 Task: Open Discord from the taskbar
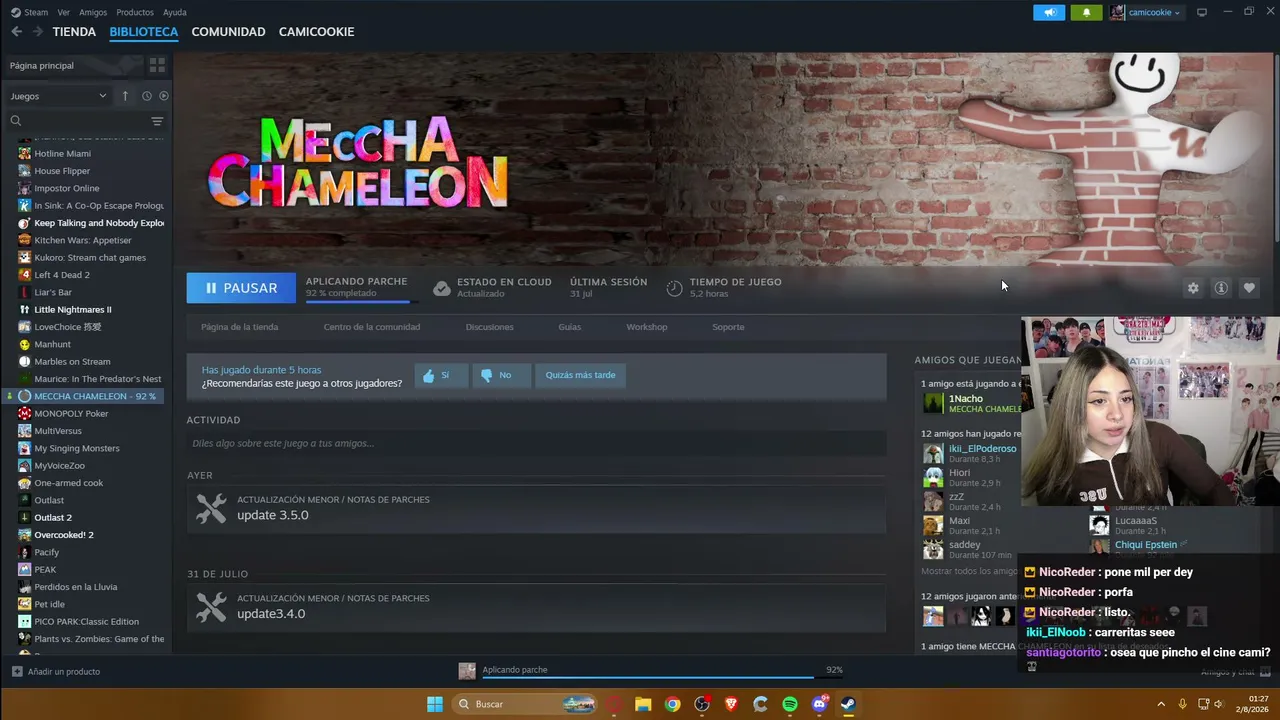coord(819,704)
